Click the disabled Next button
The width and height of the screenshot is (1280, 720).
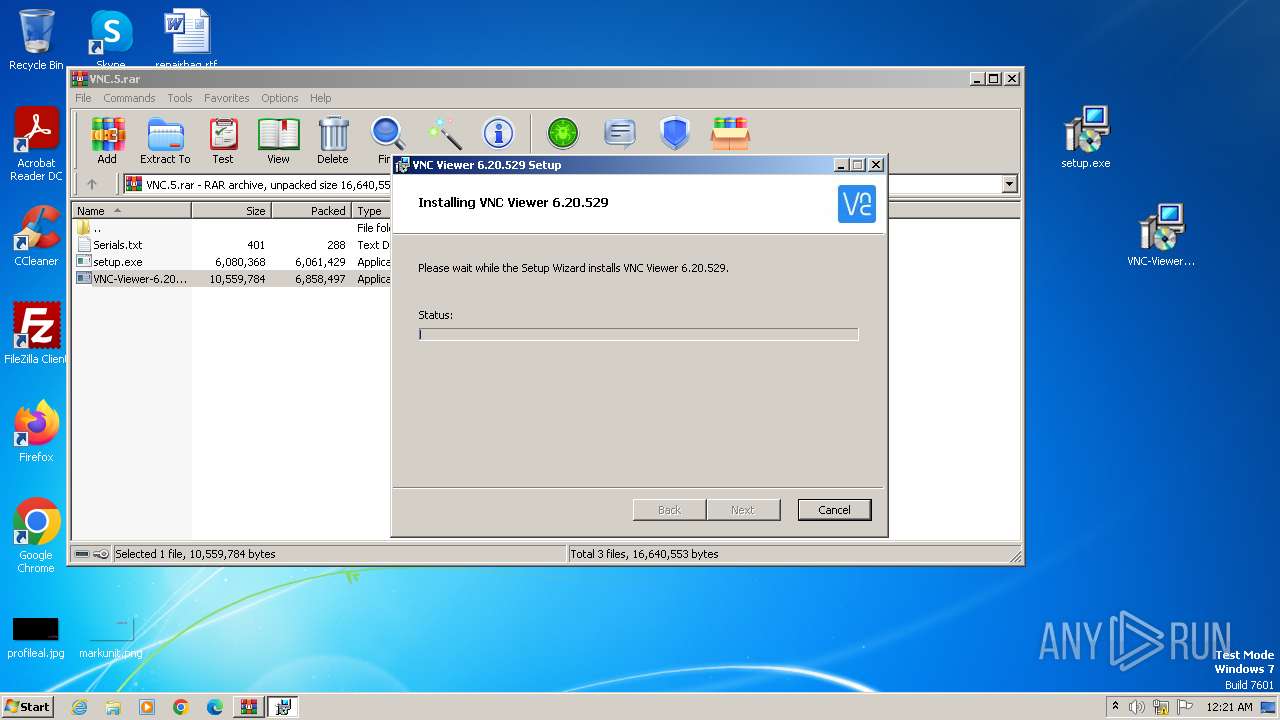(742, 510)
